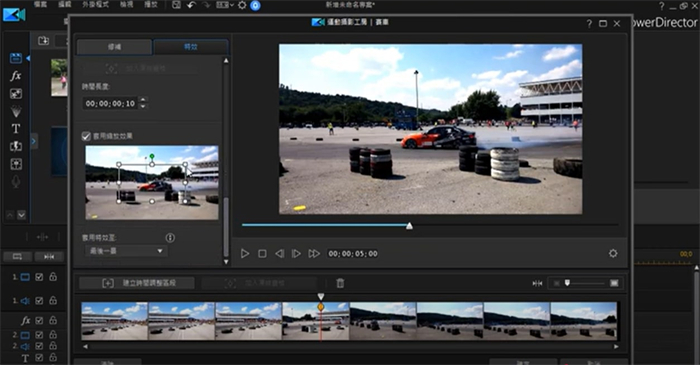Image resolution: width=700 pixels, height=365 pixels.
Task: Click the create time shift region button
Action: pyautogui.click(x=137, y=283)
